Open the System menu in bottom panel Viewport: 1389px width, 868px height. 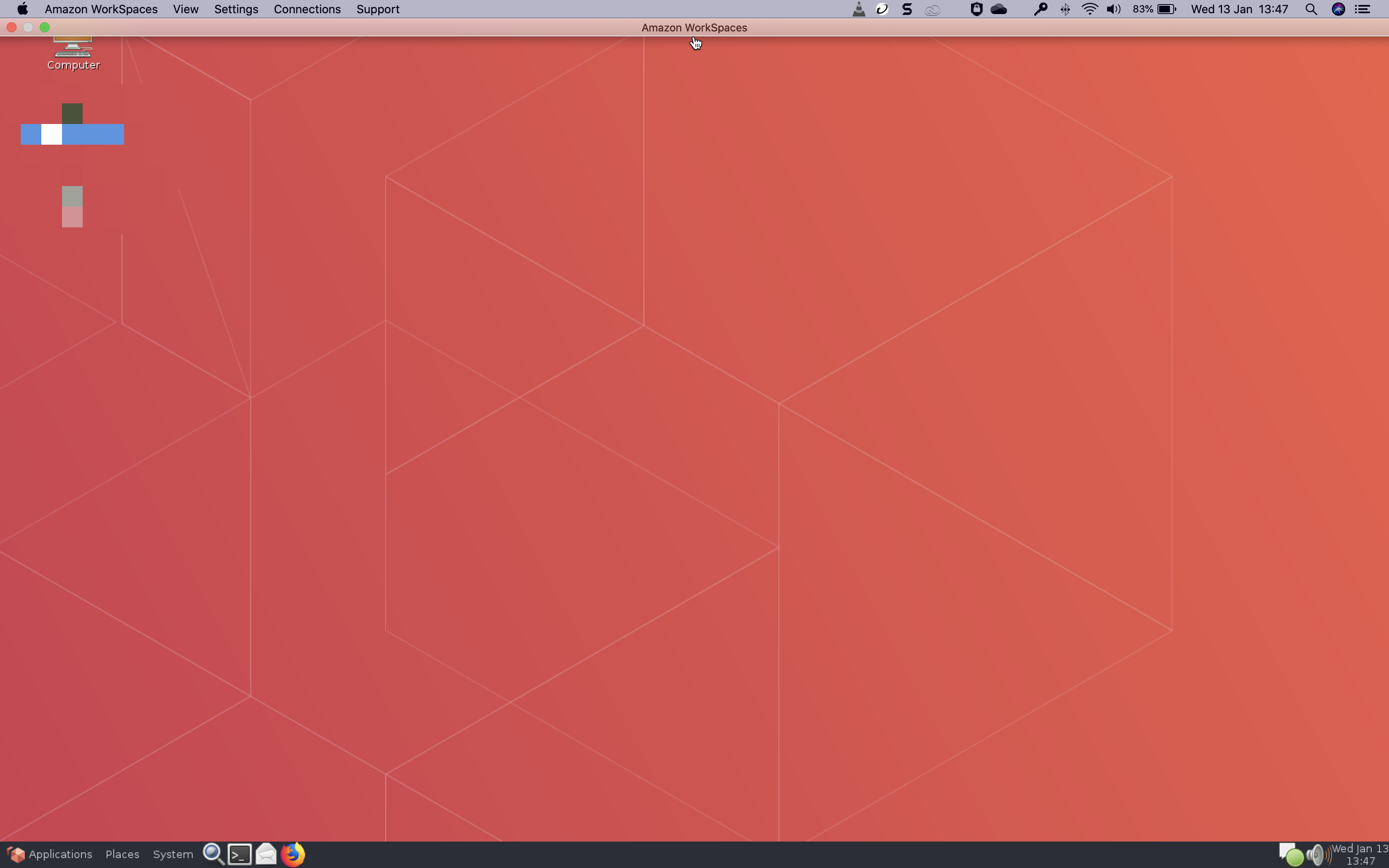pyautogui.click(x=173, y=854)
